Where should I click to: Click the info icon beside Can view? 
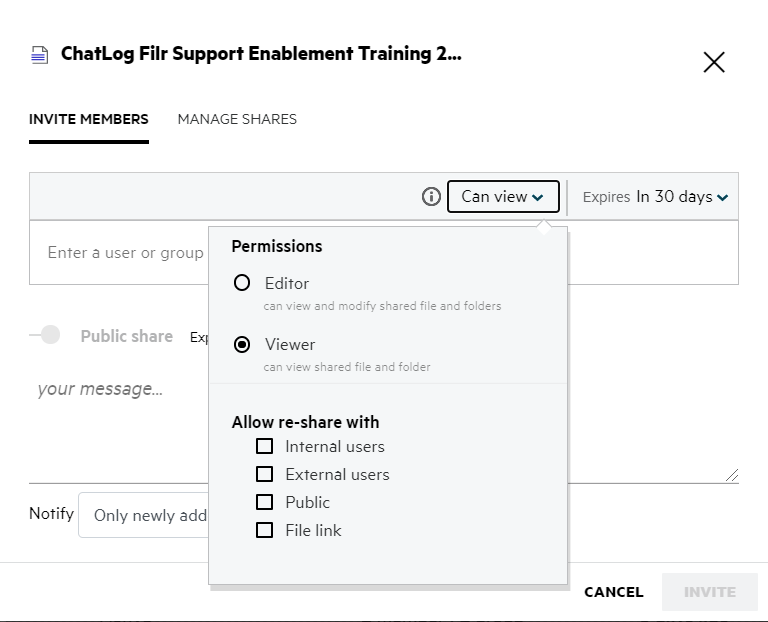coord(431,197)
